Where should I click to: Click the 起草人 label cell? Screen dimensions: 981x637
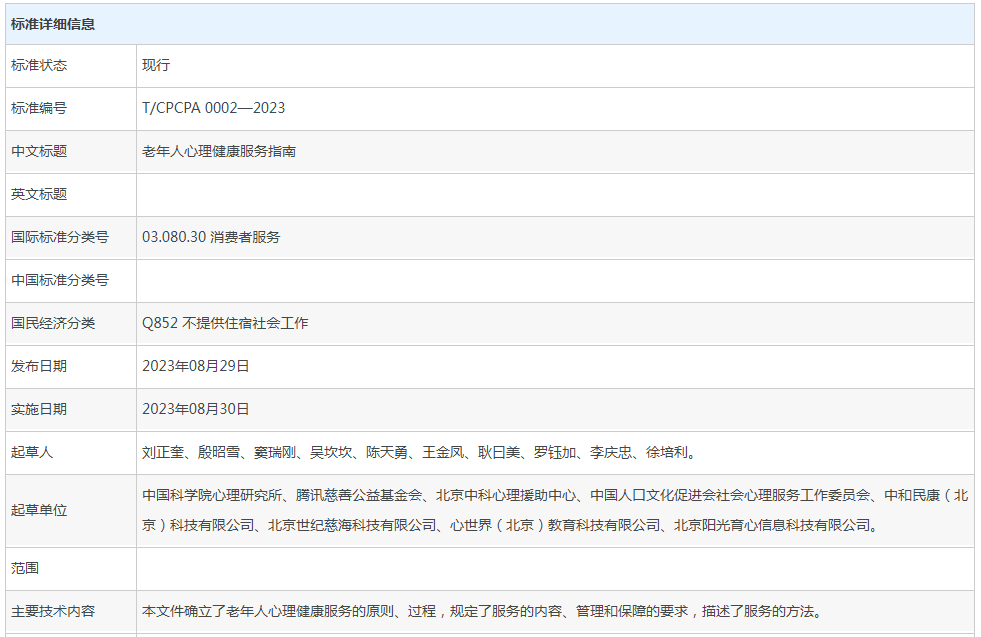click(32, 452)
